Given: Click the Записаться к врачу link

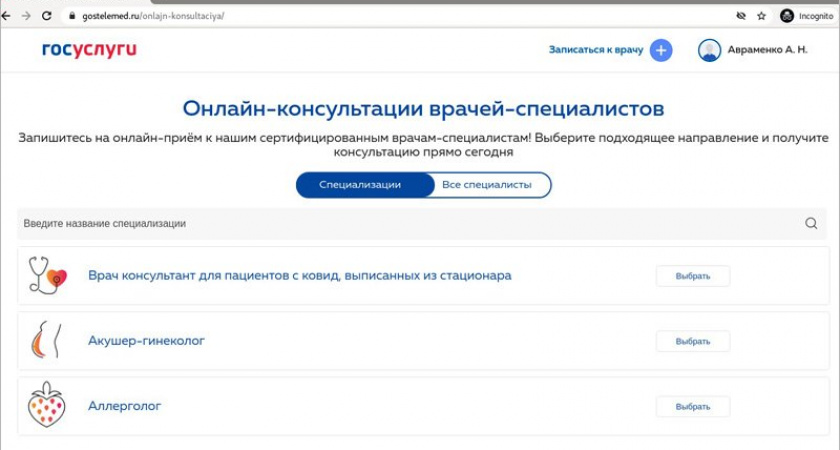Looking at the screenshot, I should [x=596, y=50].
